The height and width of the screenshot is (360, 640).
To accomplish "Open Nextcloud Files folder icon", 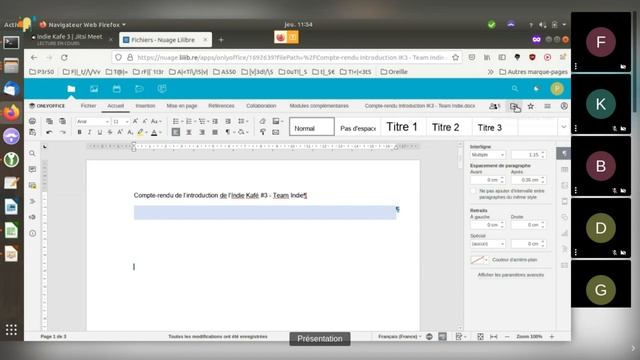I will 71,89.
